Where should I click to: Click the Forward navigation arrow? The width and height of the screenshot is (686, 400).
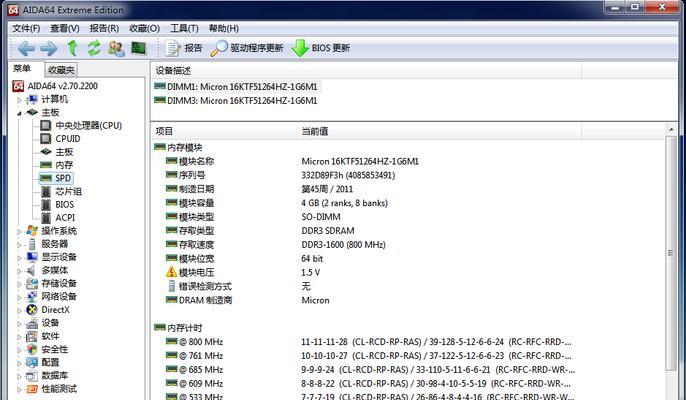pyautogui.click(x=49, y=48)
